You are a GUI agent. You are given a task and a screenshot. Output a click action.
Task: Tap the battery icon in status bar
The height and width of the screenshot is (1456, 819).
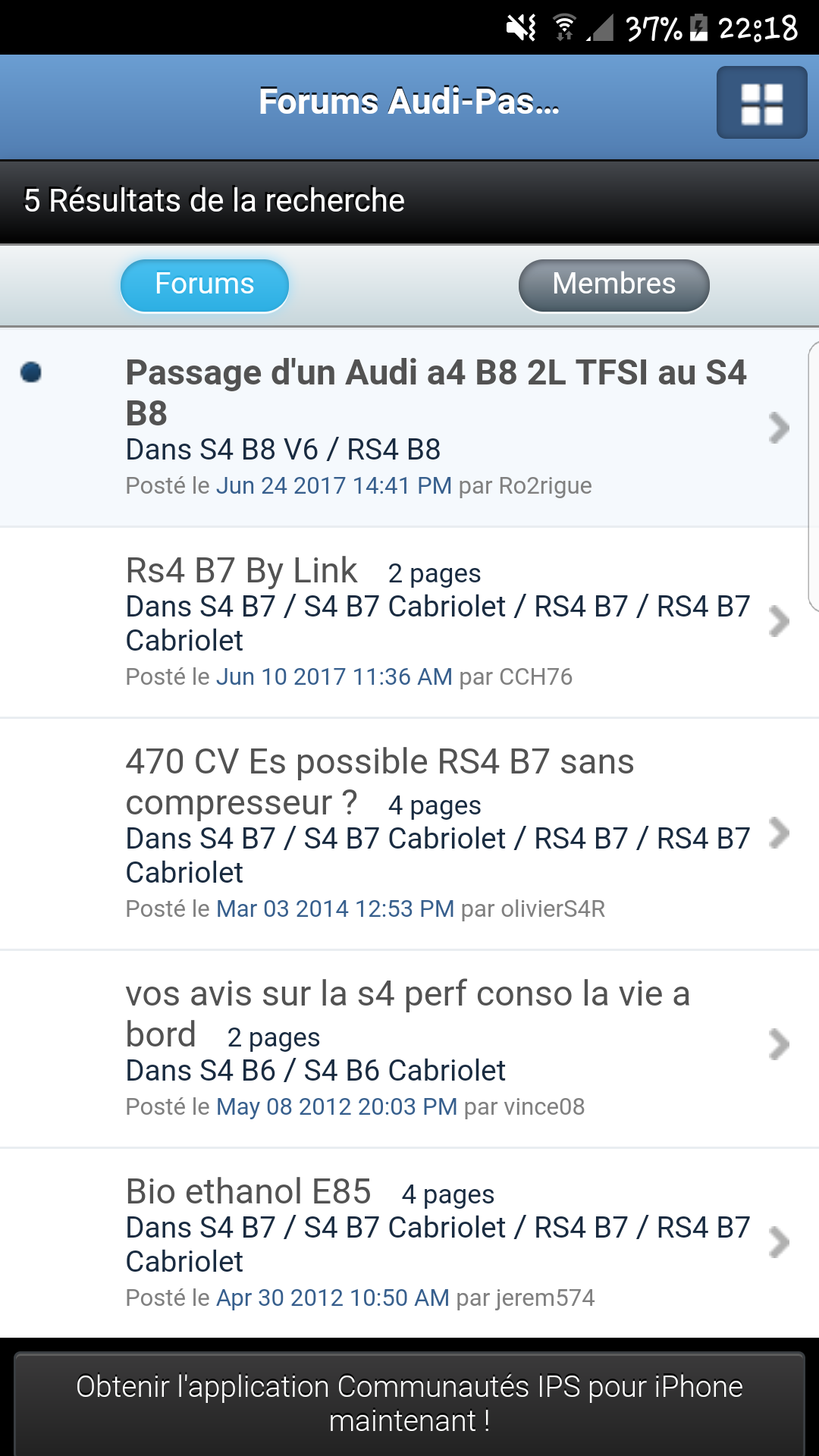pos(698,28)
